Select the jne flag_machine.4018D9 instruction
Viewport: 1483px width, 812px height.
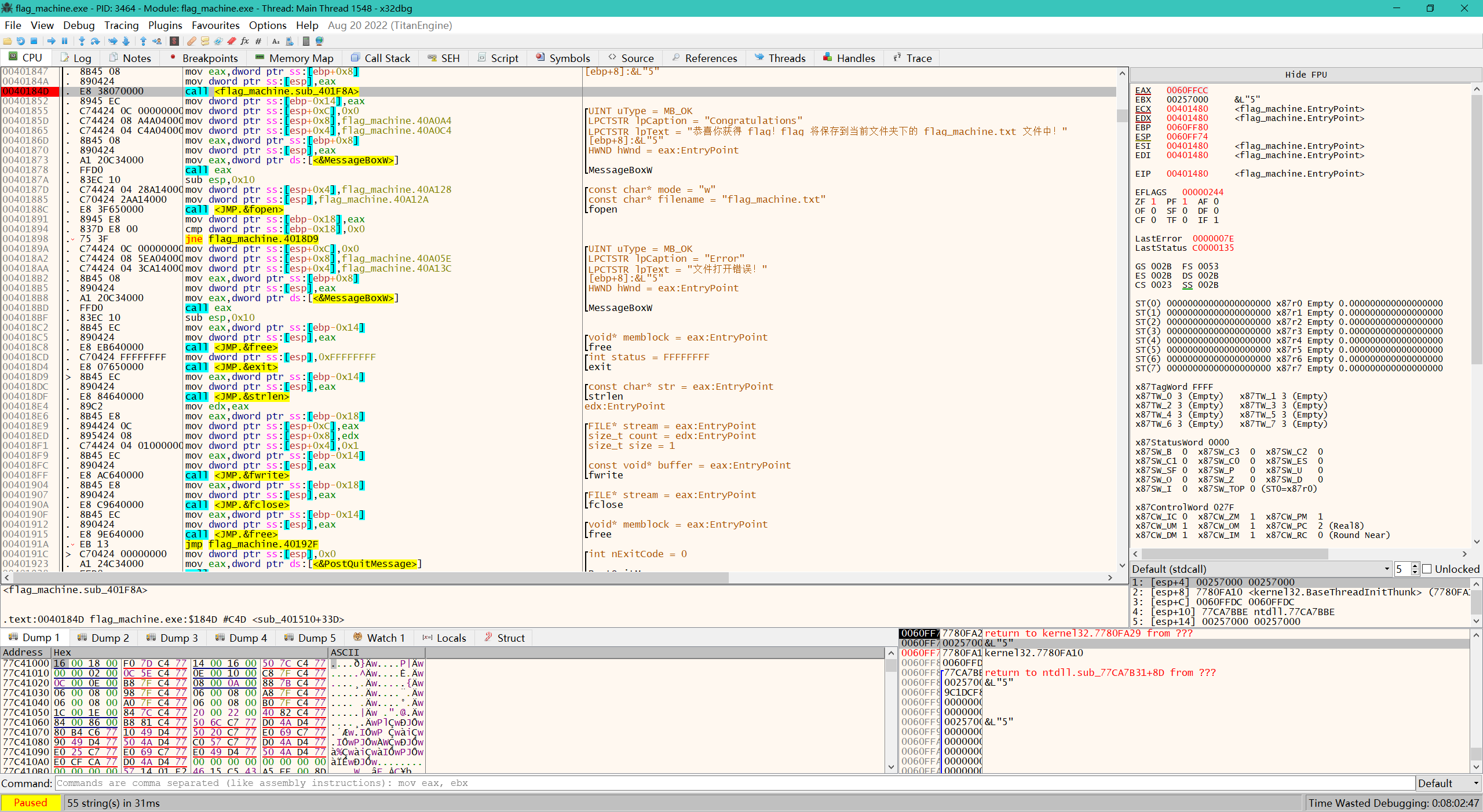pyautogui.click(x=252, y=239)
